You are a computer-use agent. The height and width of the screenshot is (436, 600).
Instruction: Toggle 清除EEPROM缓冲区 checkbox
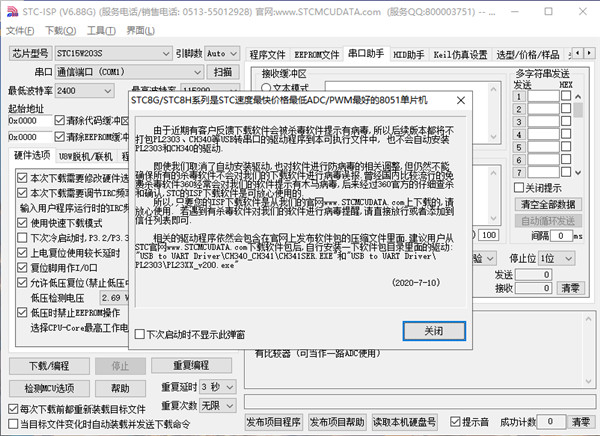coord(59,137)
